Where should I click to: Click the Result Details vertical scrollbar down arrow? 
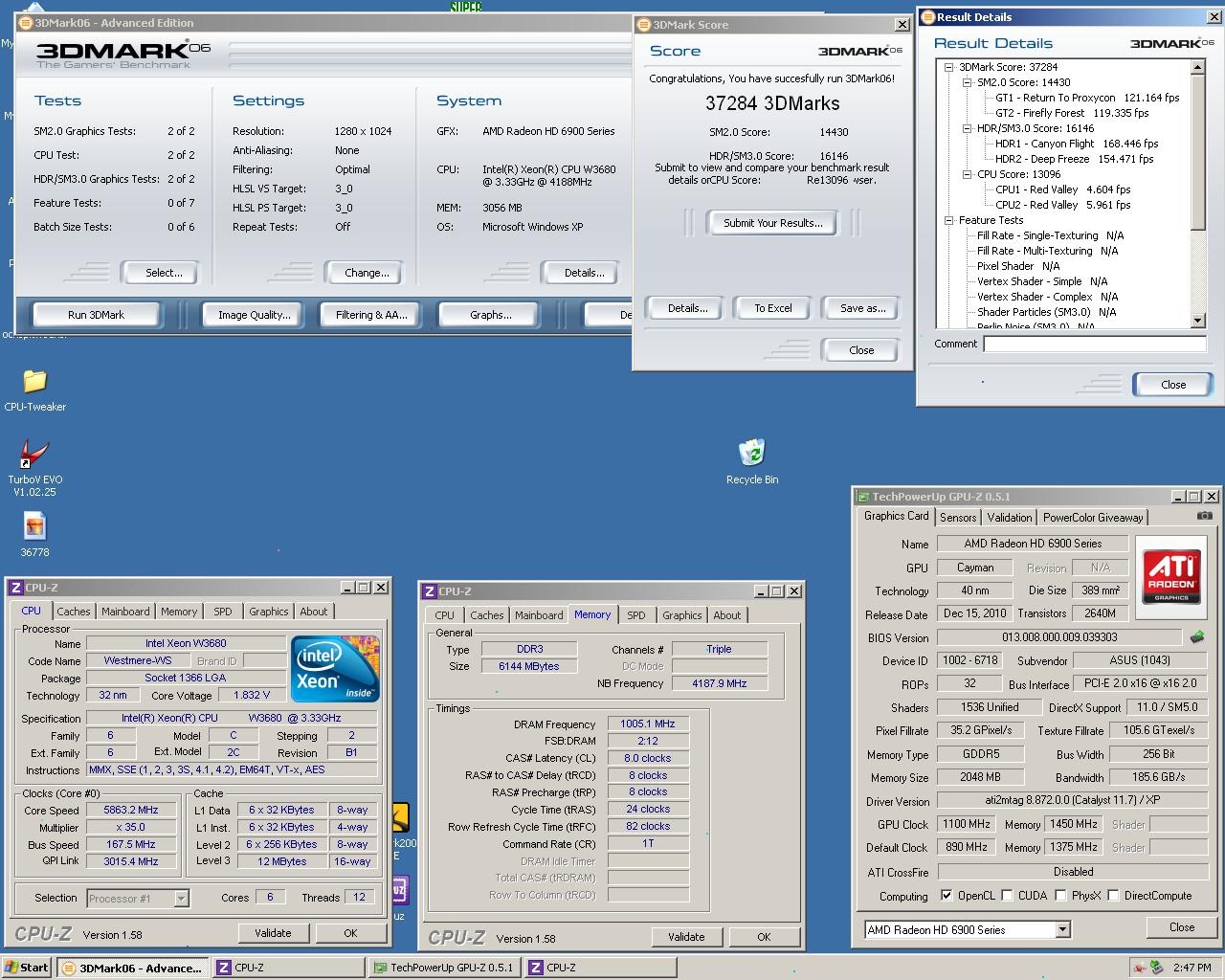tap(1197, 321)
